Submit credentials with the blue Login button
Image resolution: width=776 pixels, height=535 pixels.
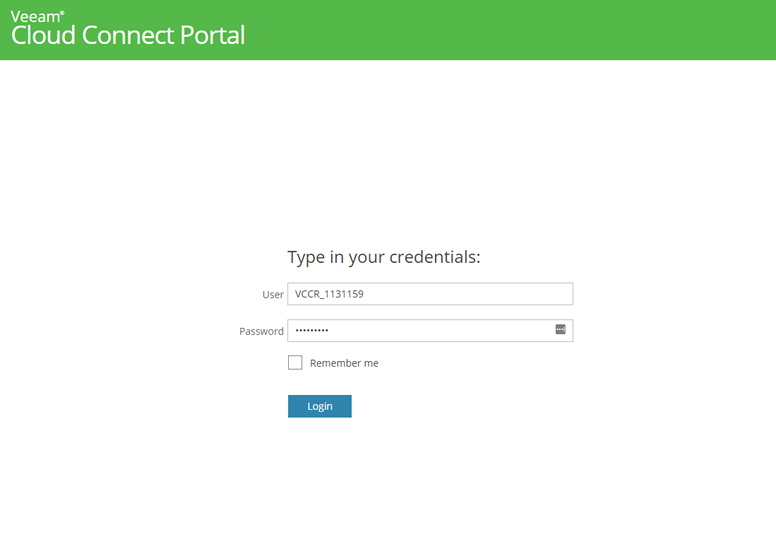point(320,406)
